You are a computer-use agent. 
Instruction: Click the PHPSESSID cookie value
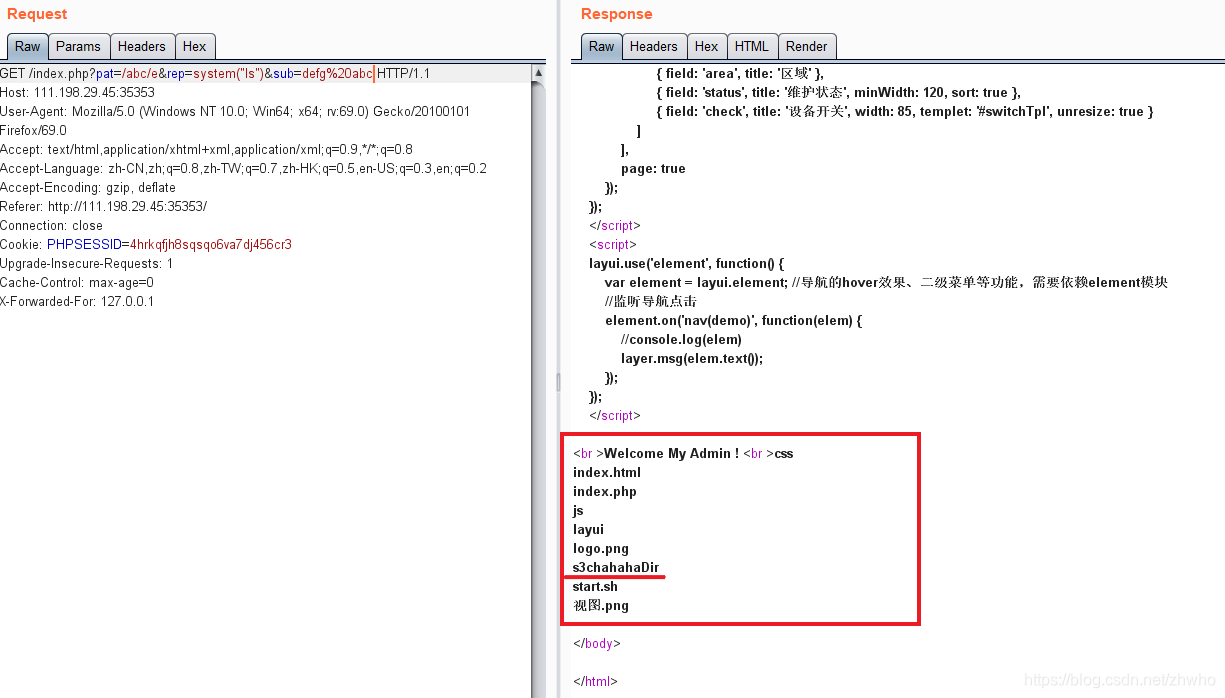tap(211, 244)
